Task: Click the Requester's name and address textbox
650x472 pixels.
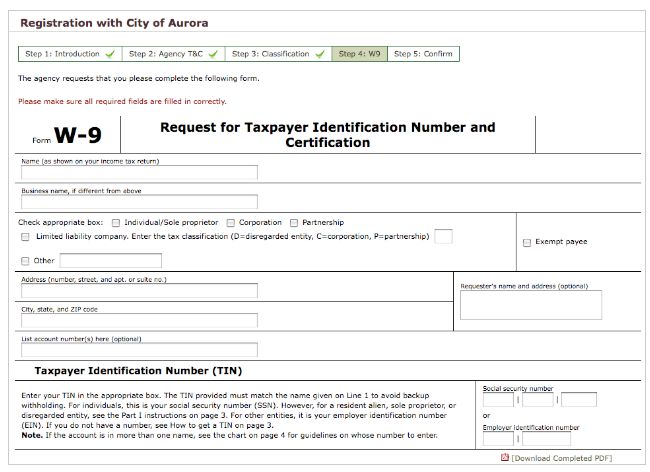Action: [531, 305]
